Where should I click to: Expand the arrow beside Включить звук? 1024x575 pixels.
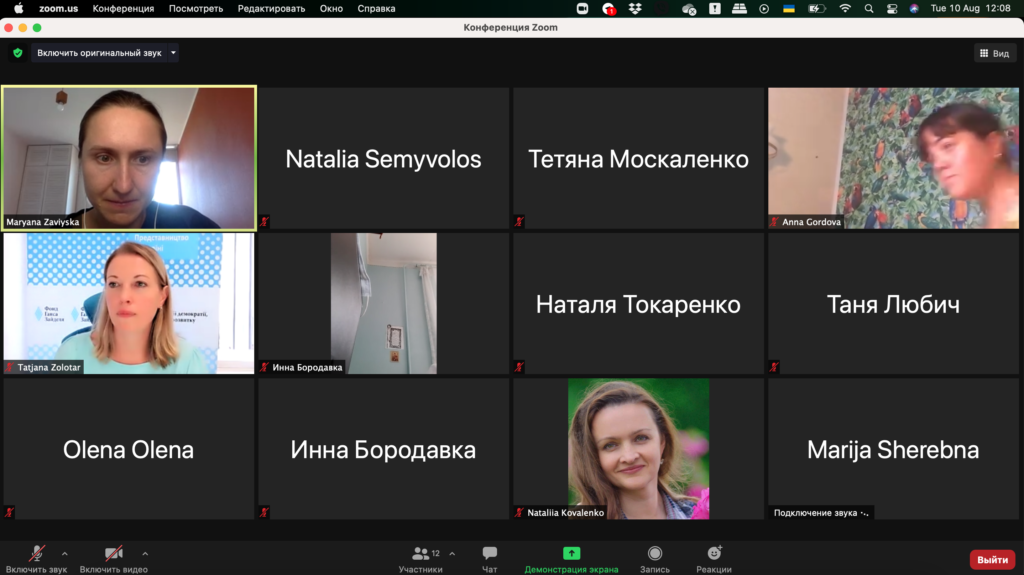65,553
